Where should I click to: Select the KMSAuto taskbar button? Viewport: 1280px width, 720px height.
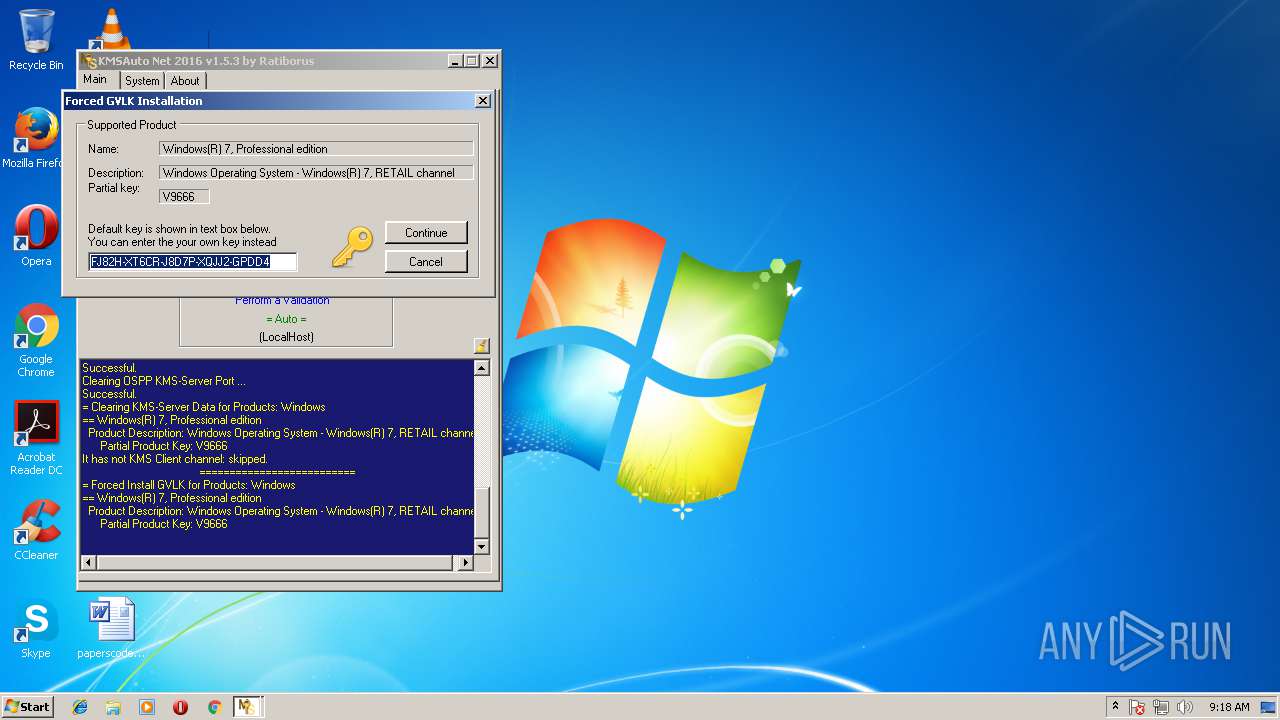tap(247, 707)
